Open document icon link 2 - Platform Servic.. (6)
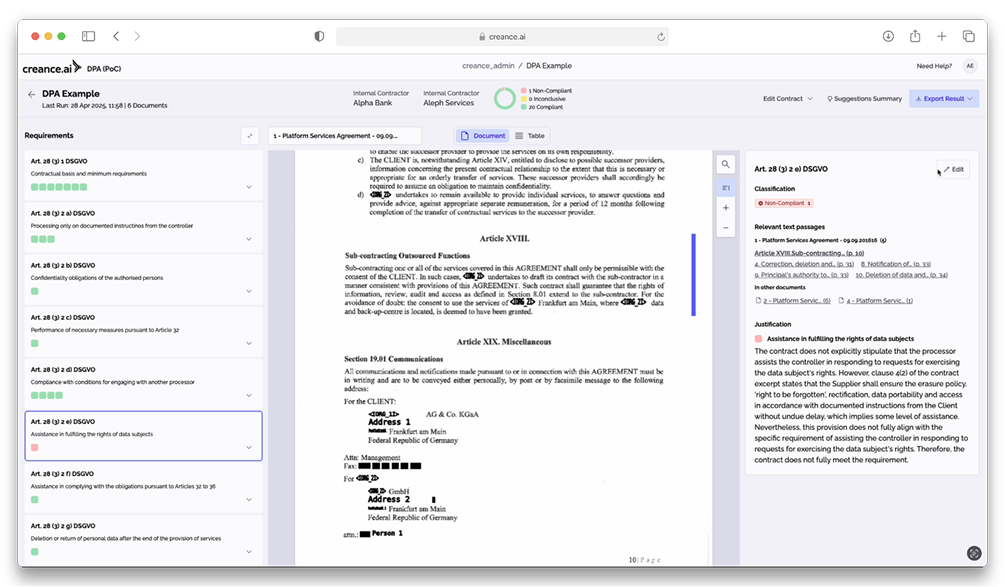Image resolution: width=1005 pixels, height=587 pixels. tap(793, 301)
